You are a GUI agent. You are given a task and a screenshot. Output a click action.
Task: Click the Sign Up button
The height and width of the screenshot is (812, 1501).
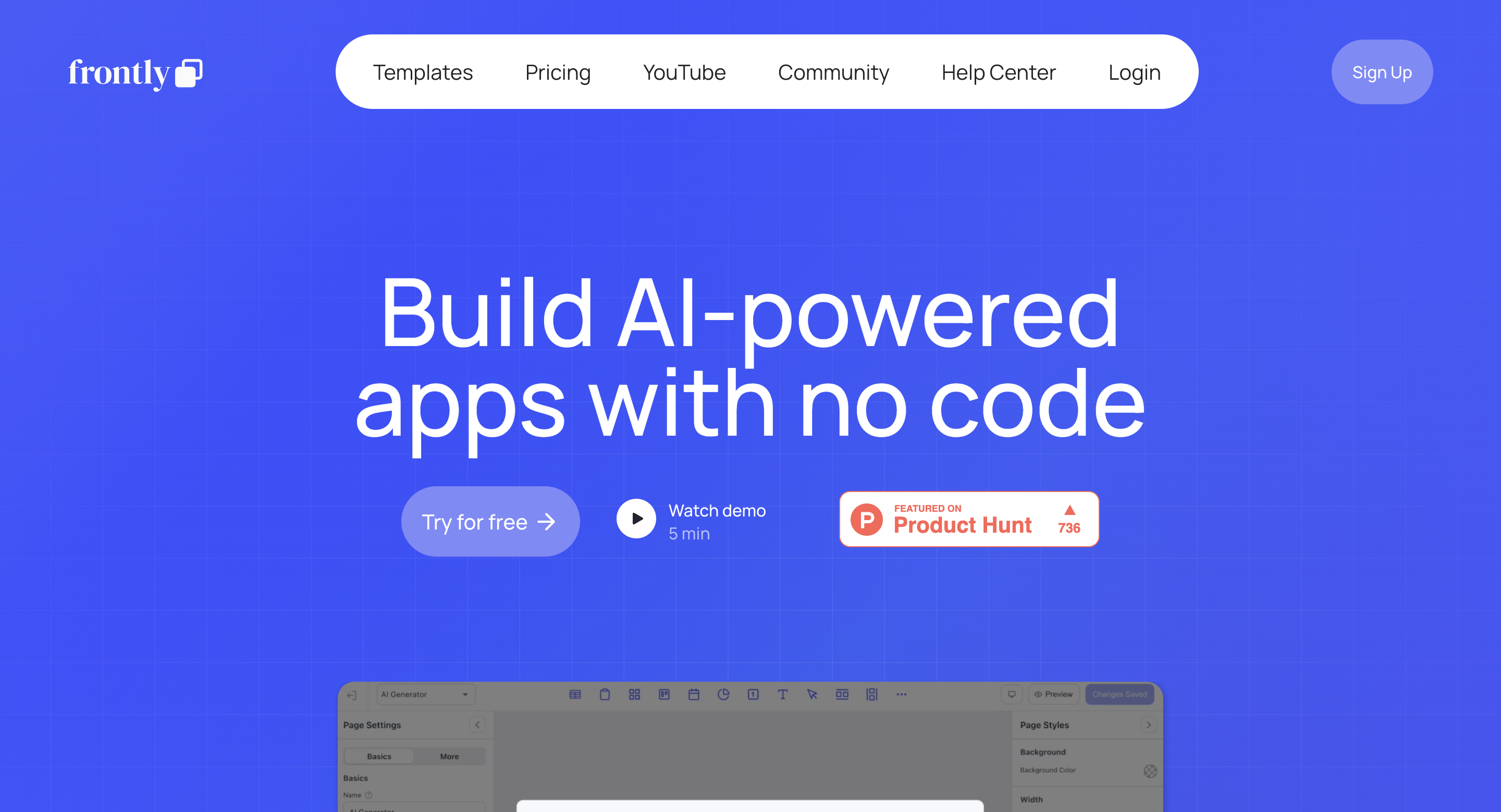pyautogui.click(x=1382, y=72)
